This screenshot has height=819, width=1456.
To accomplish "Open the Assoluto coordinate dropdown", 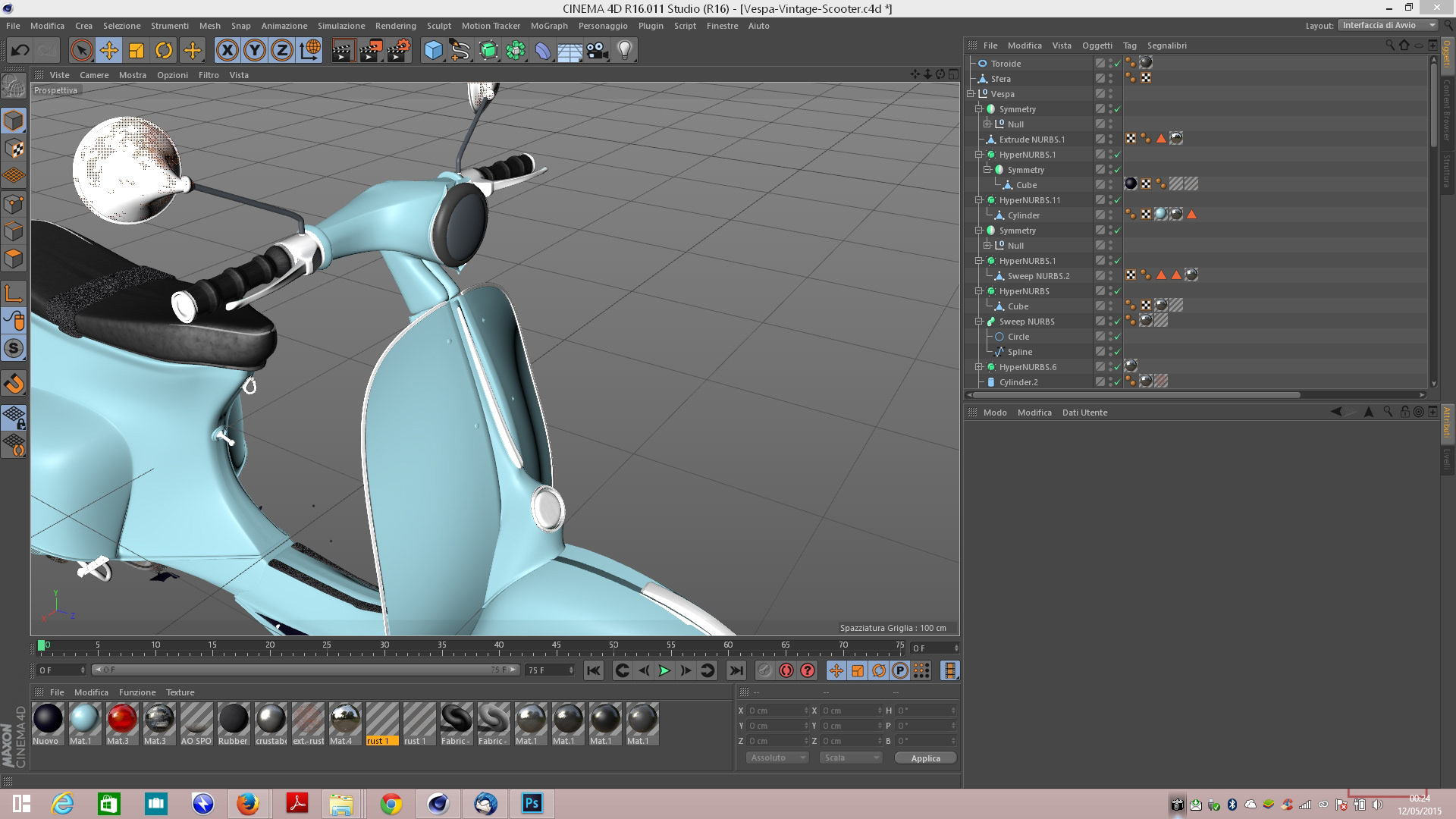I will tap(777, 758).
